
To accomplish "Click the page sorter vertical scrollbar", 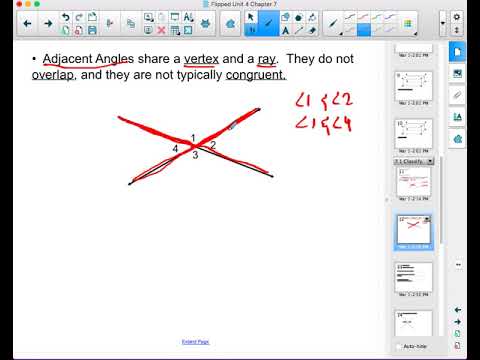I will (x=441, y=200).
